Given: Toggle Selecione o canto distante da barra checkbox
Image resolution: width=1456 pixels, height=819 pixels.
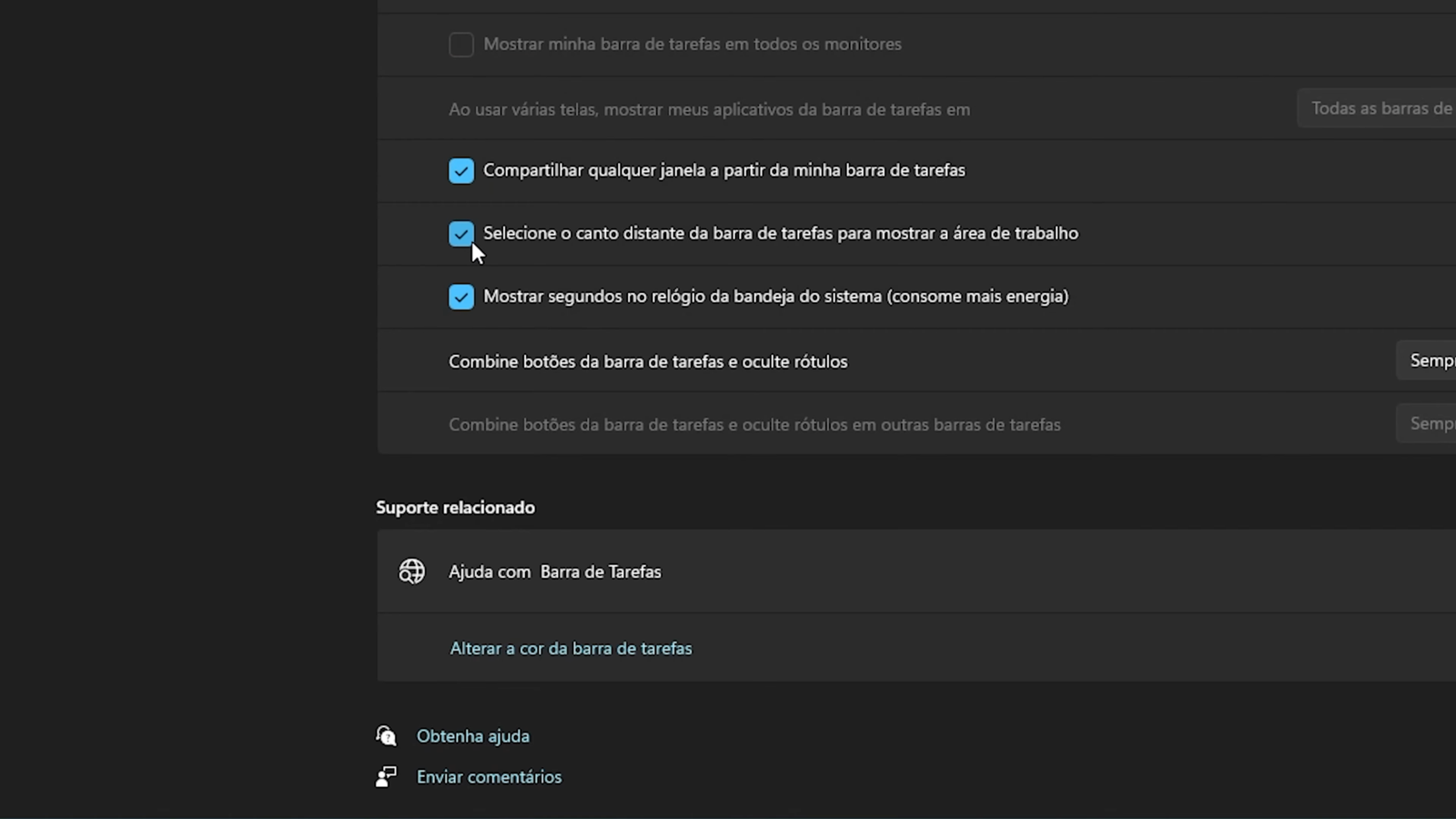Looking at the screenshot, I should [461, 234].
